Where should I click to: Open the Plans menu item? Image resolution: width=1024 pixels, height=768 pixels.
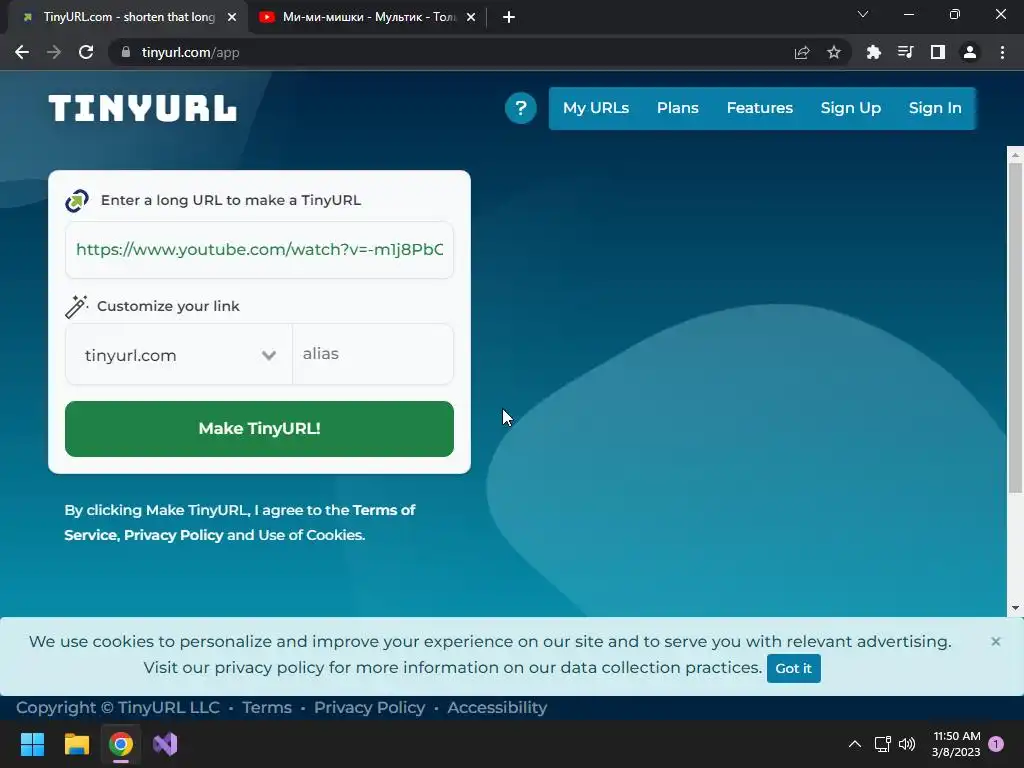click(x=677, y=108)
